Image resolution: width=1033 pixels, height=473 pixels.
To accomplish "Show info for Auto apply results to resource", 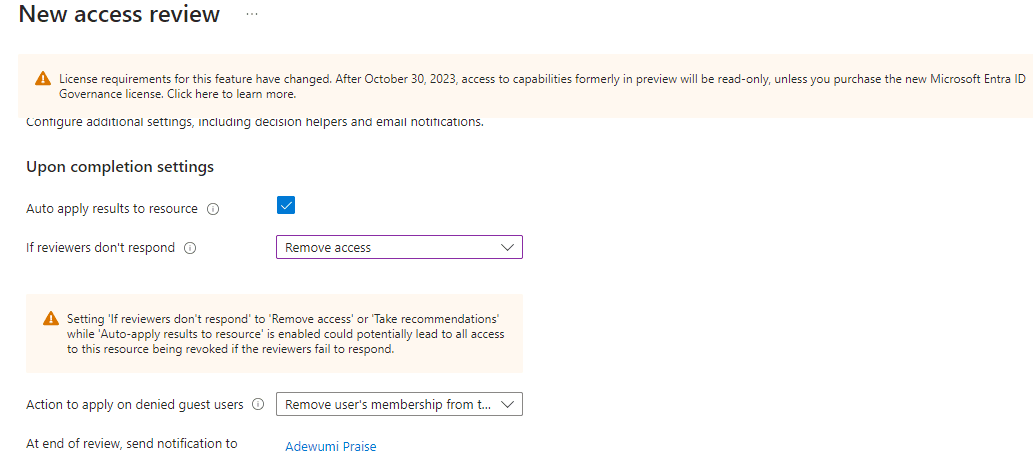I will (x=213, y=209).
